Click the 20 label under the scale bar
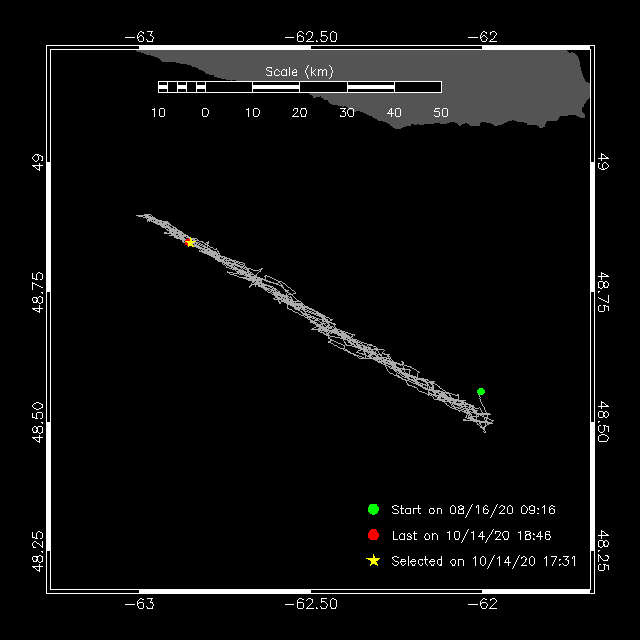640x640 pixels. point(300,113)
